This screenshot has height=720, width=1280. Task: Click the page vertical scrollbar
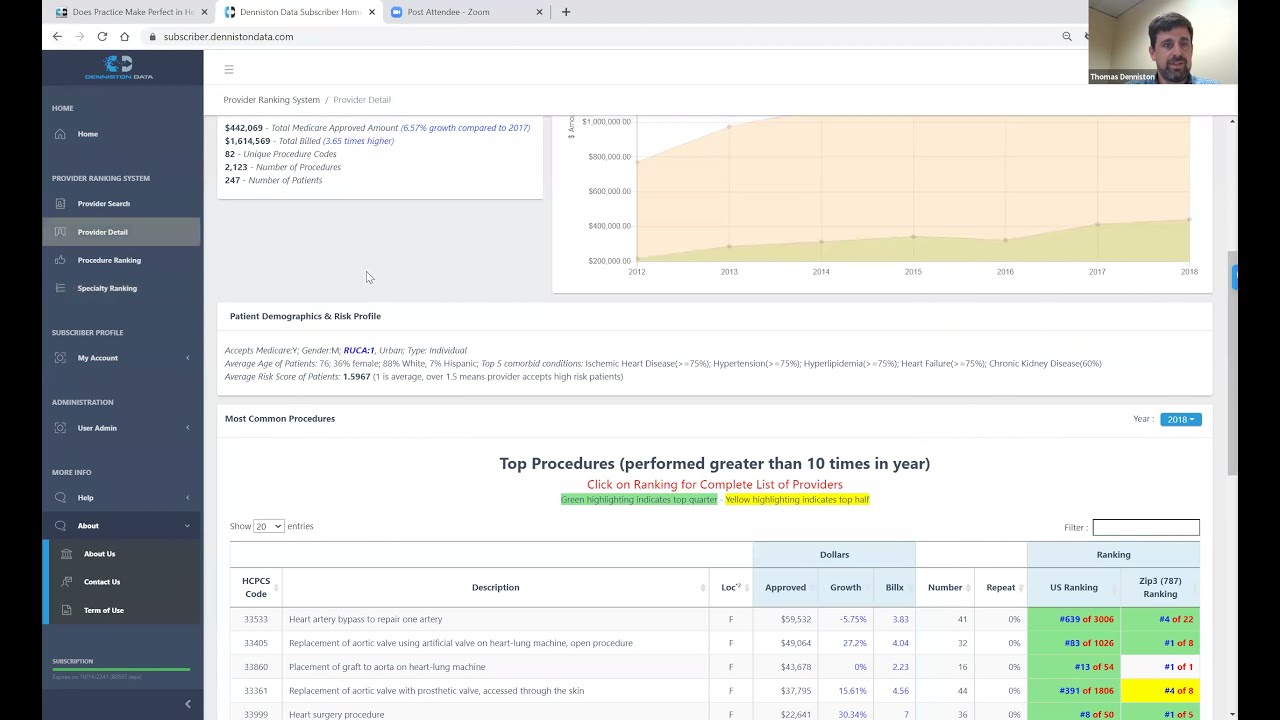pos(1232,364)
